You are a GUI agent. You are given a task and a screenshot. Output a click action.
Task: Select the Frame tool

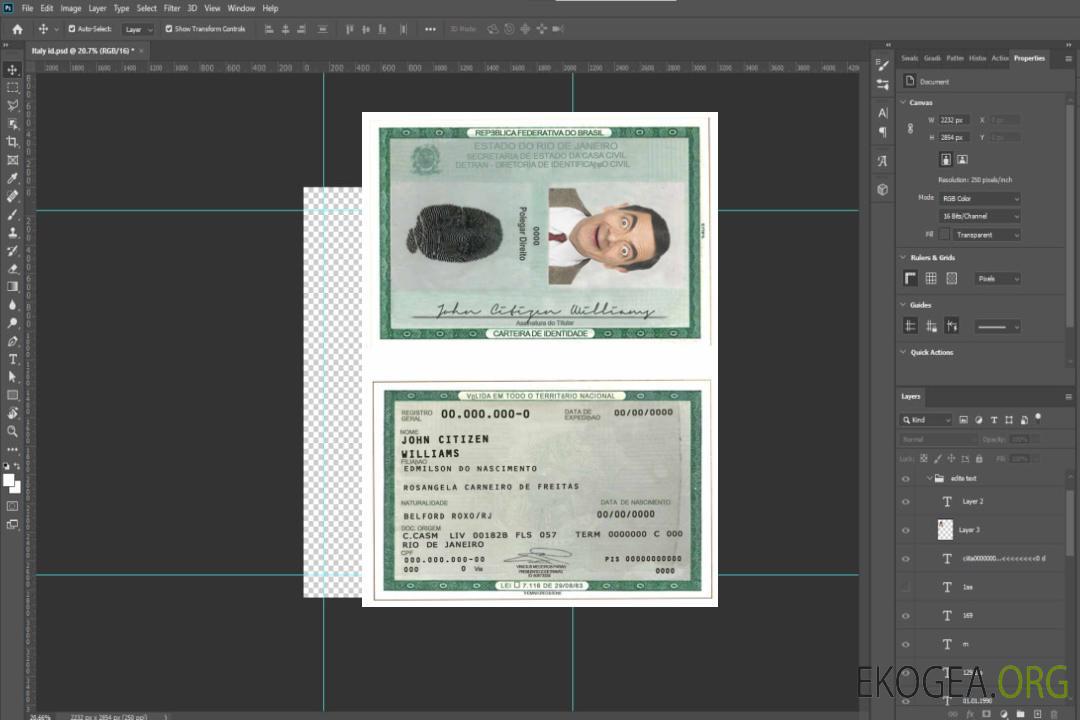pos(12,160)
